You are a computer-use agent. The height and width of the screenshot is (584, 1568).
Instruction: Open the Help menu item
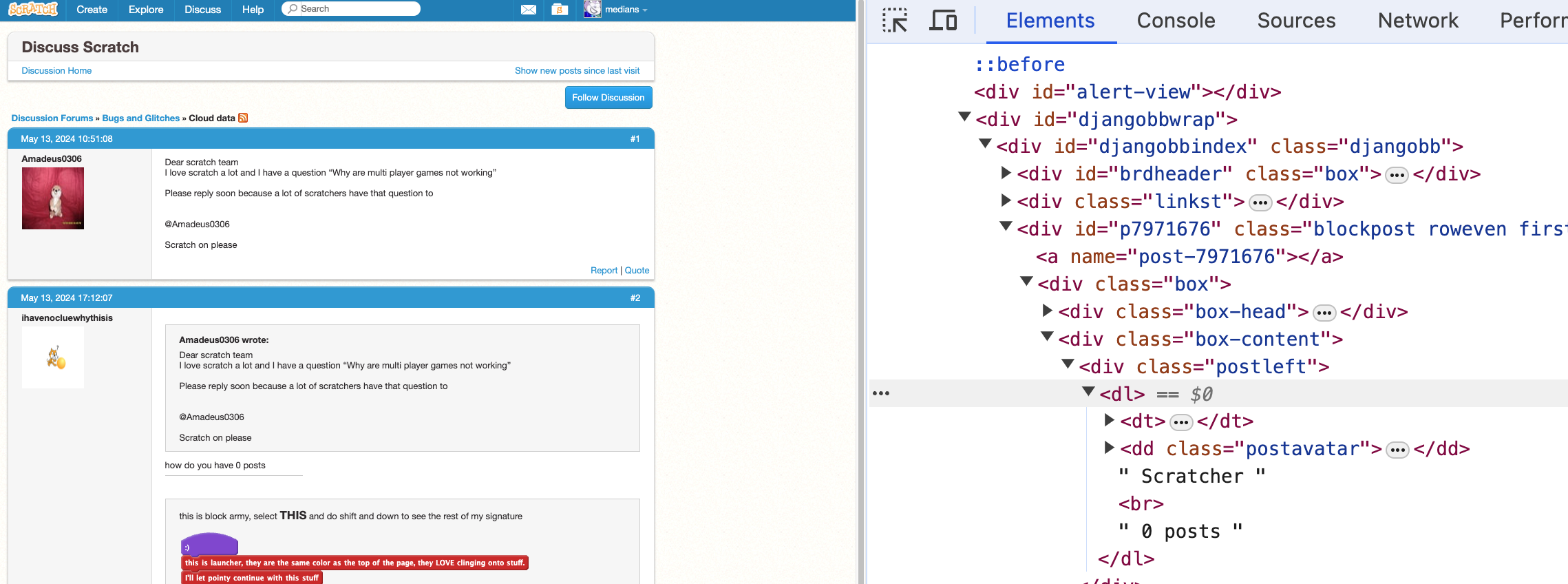(253, 10)
